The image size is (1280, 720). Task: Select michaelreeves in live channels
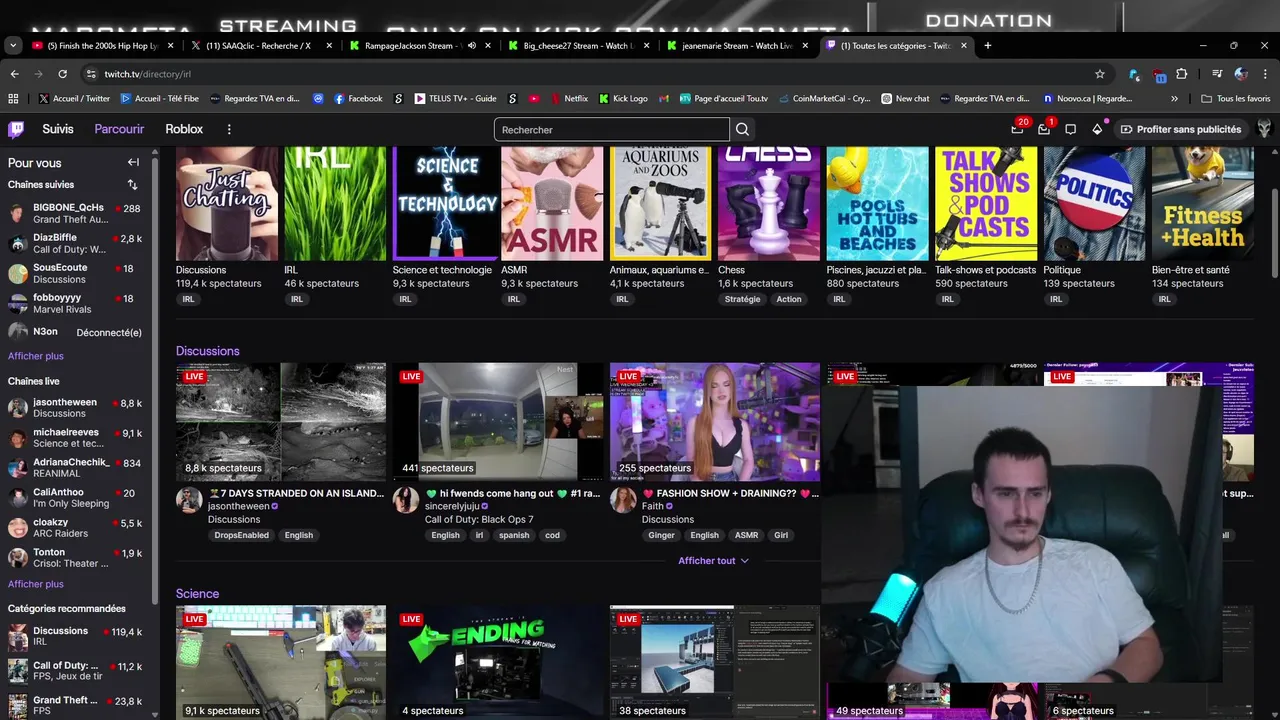(x=75, y=438)
